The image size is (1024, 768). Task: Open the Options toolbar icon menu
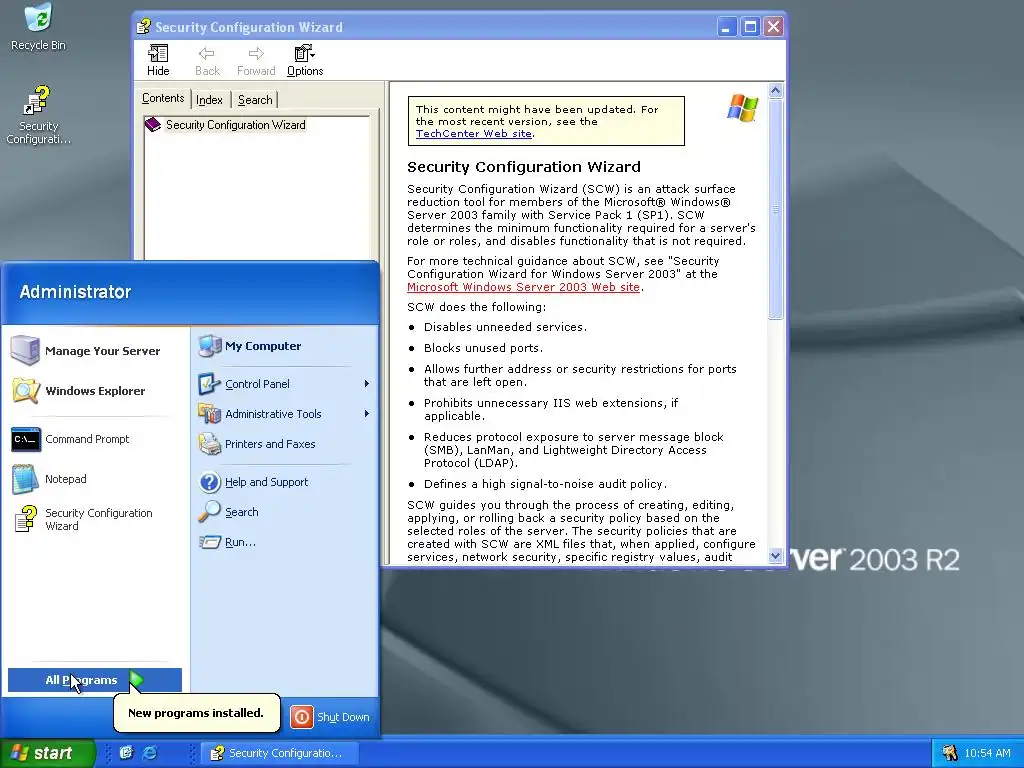304,54
